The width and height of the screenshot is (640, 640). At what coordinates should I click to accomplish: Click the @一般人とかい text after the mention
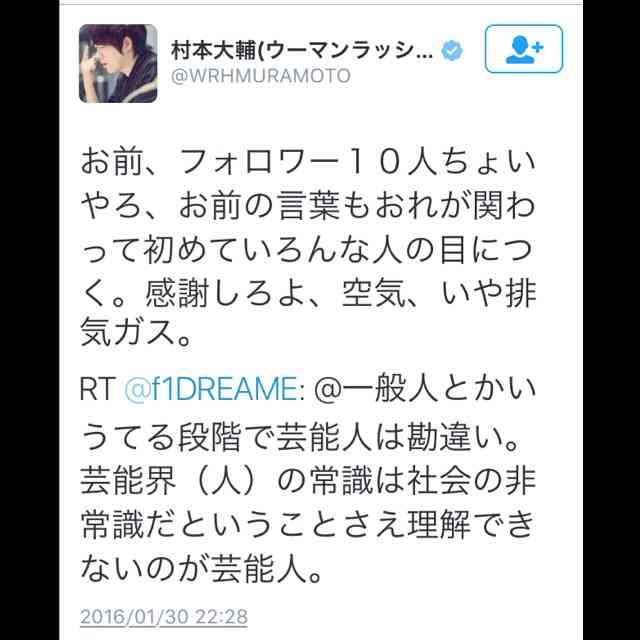click(x=424, y=389)
